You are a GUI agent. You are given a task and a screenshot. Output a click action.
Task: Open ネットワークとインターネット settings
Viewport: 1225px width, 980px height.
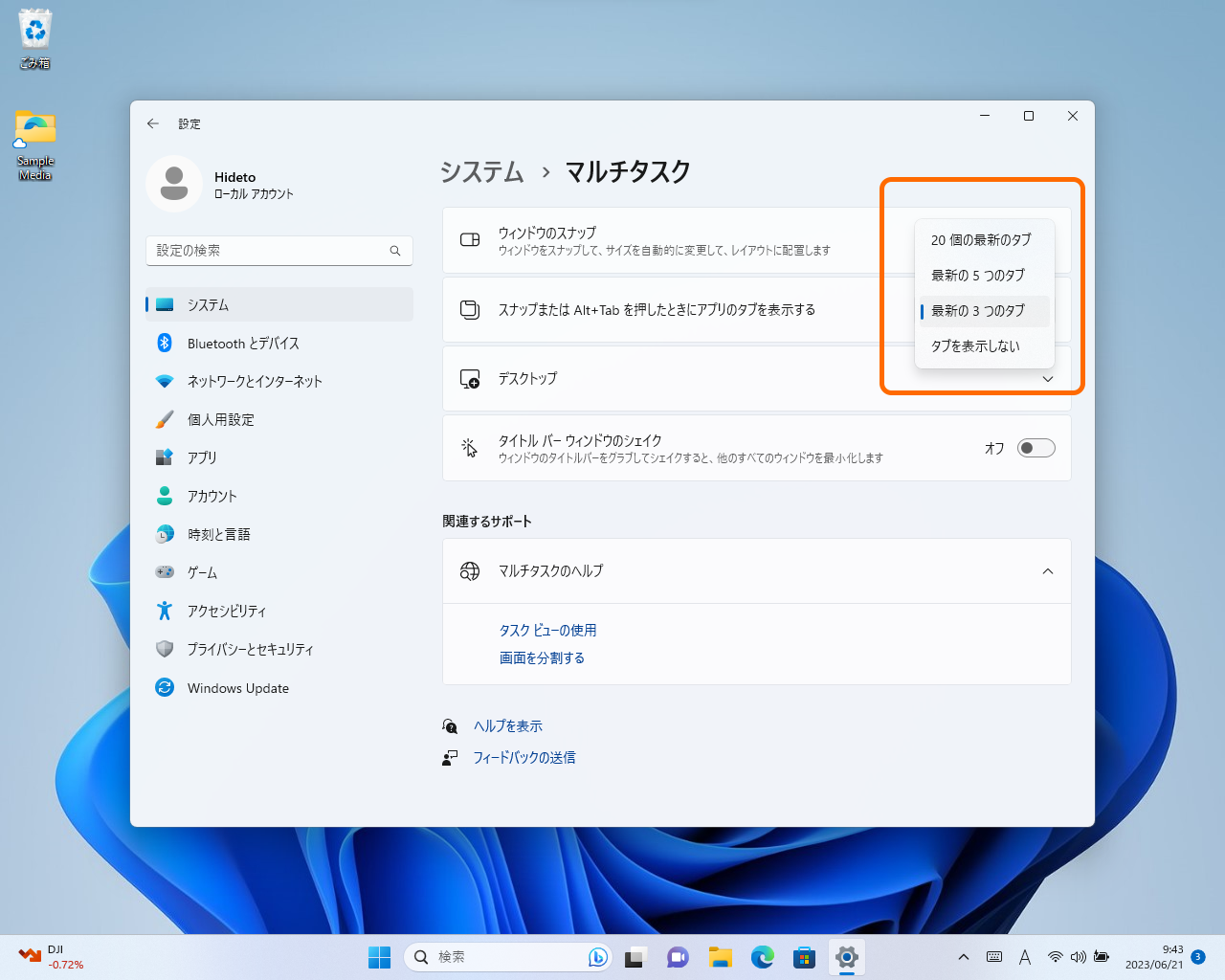254,381
